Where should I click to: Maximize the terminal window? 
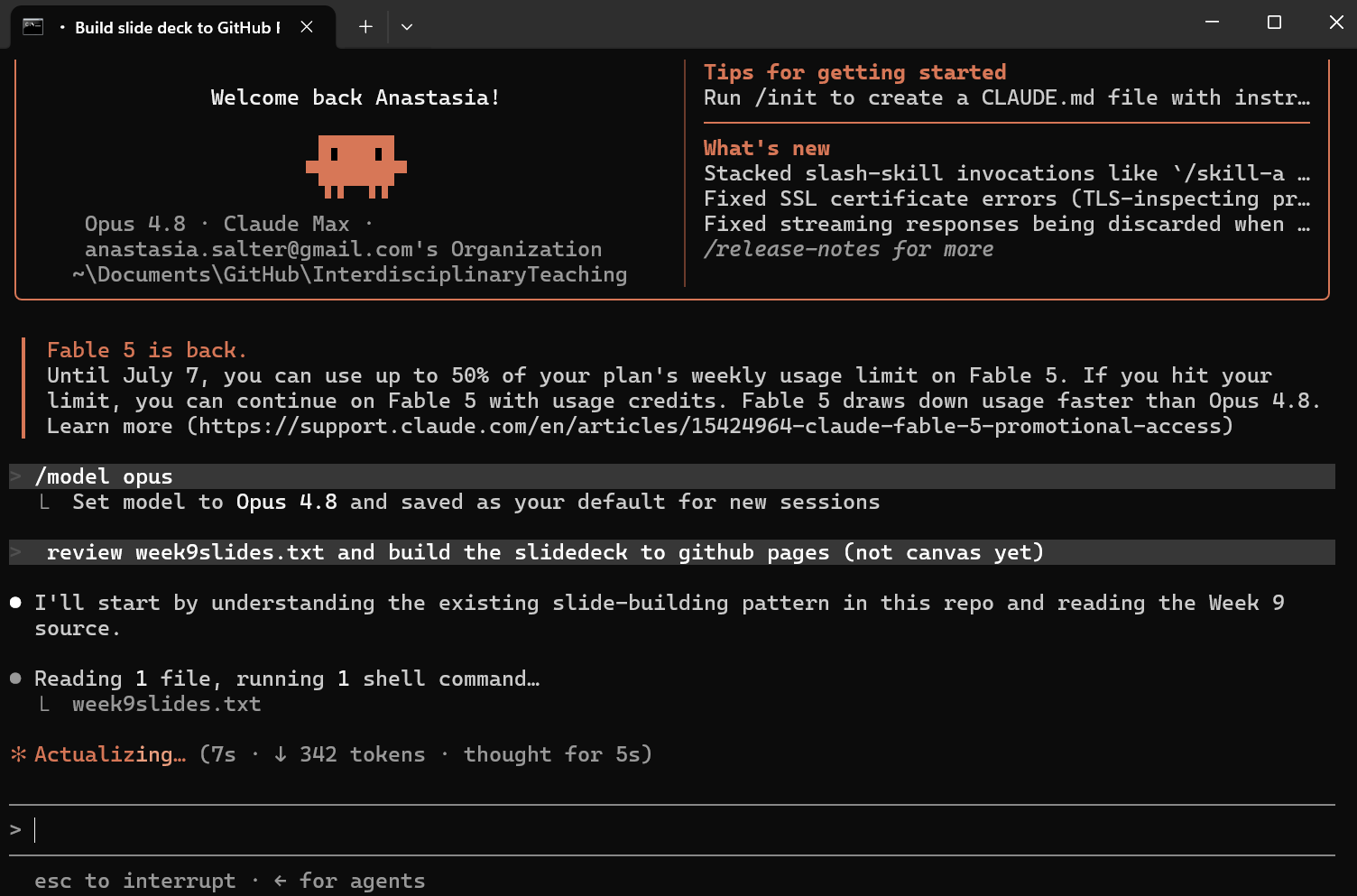pyautogui.click(x=1274, y=23)
